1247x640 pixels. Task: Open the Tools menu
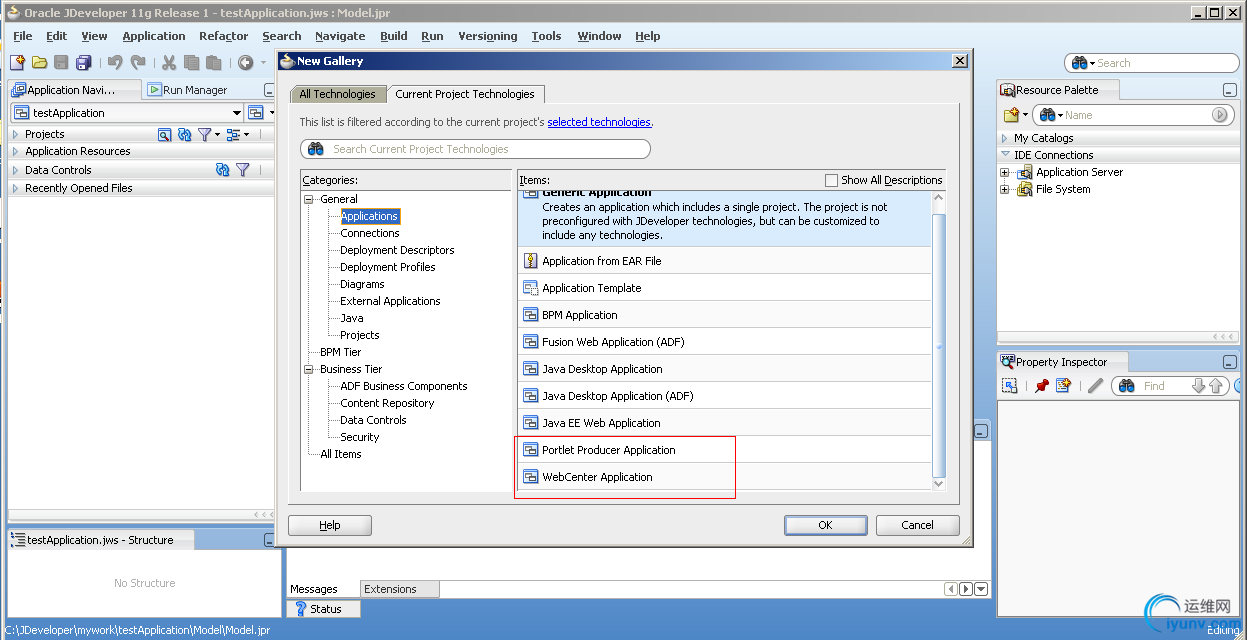click(x=546, y=36)
